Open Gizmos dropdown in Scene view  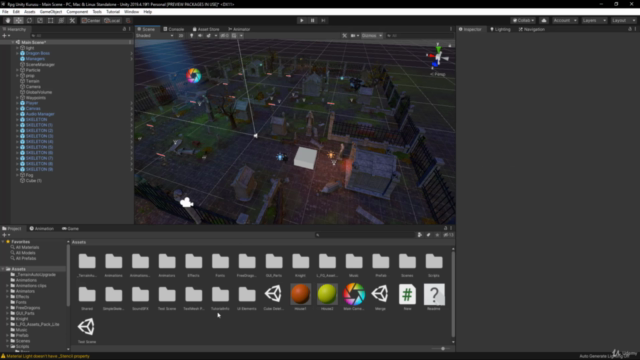371,36
